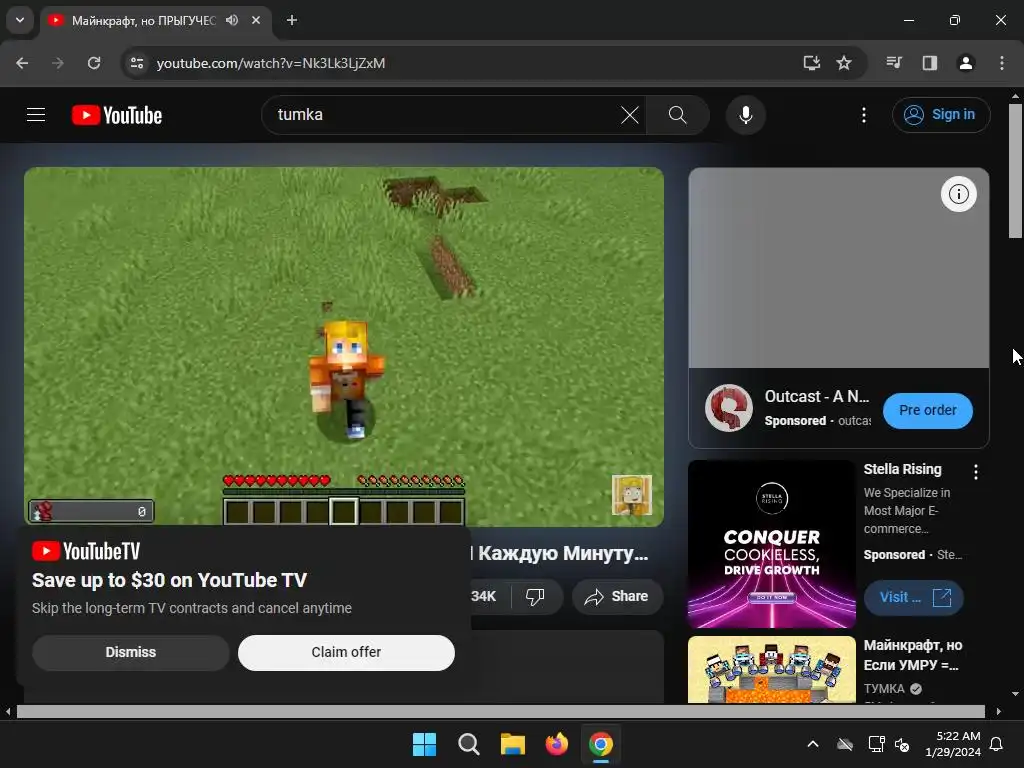The width and height of the screenshot is (1024, 768).
Task: Close the Майнкрафт YouTube tab
Action: click(256, 20)
